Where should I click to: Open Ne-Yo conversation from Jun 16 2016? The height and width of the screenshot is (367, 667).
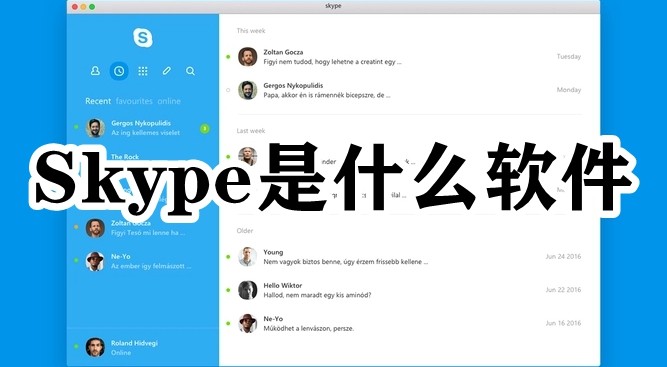click(x=409, y=323)
